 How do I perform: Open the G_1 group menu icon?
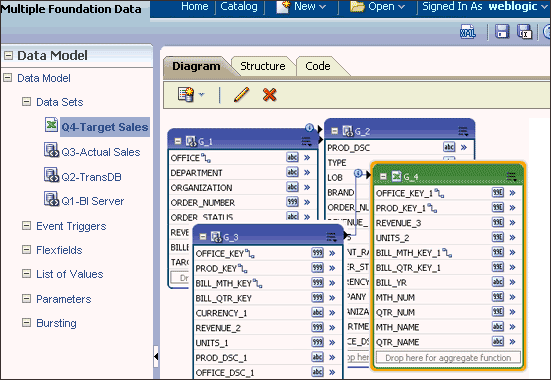[306, 141]
